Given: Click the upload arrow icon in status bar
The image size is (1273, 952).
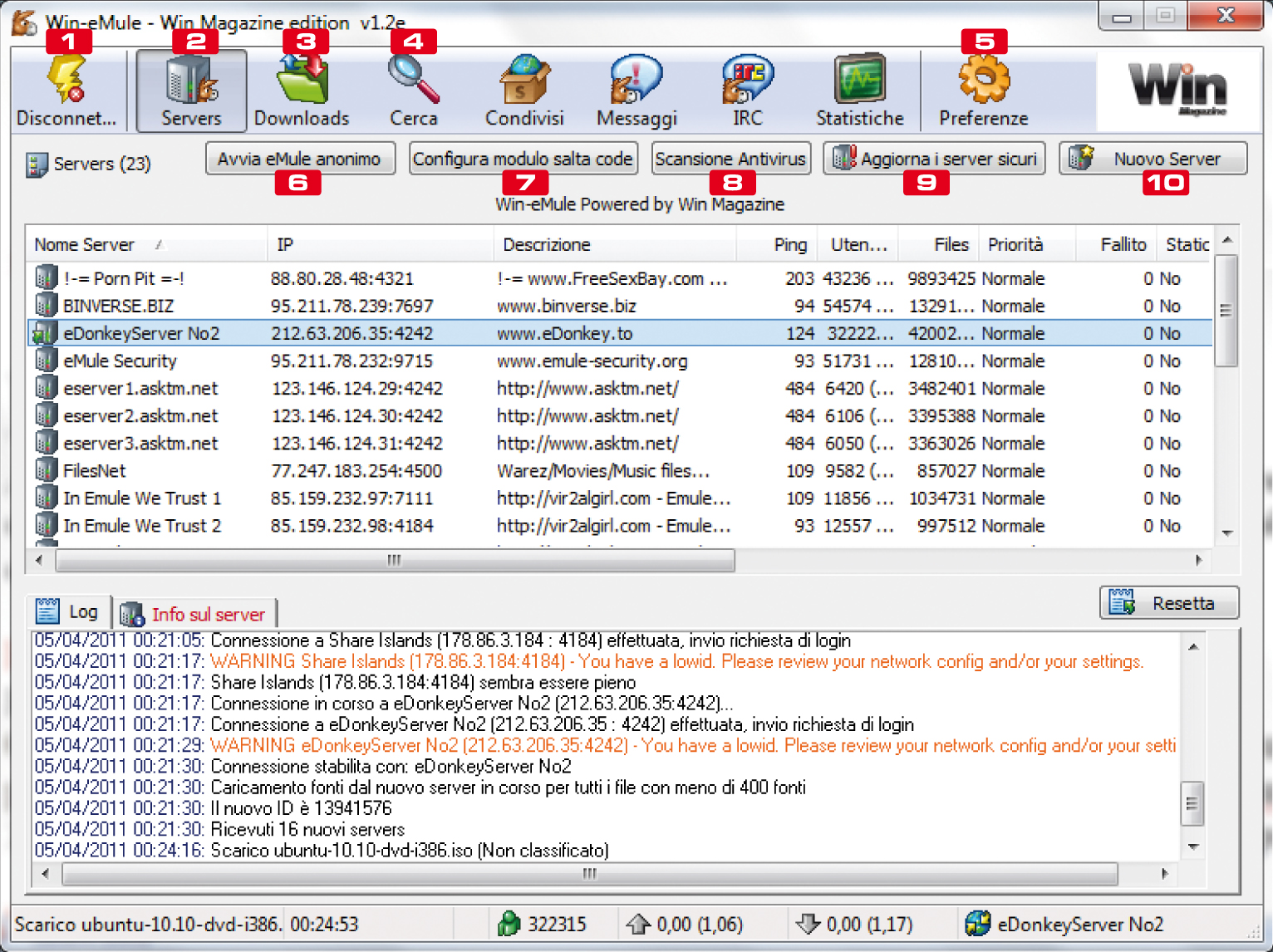Looking at the screenshot, I should 638,924.
